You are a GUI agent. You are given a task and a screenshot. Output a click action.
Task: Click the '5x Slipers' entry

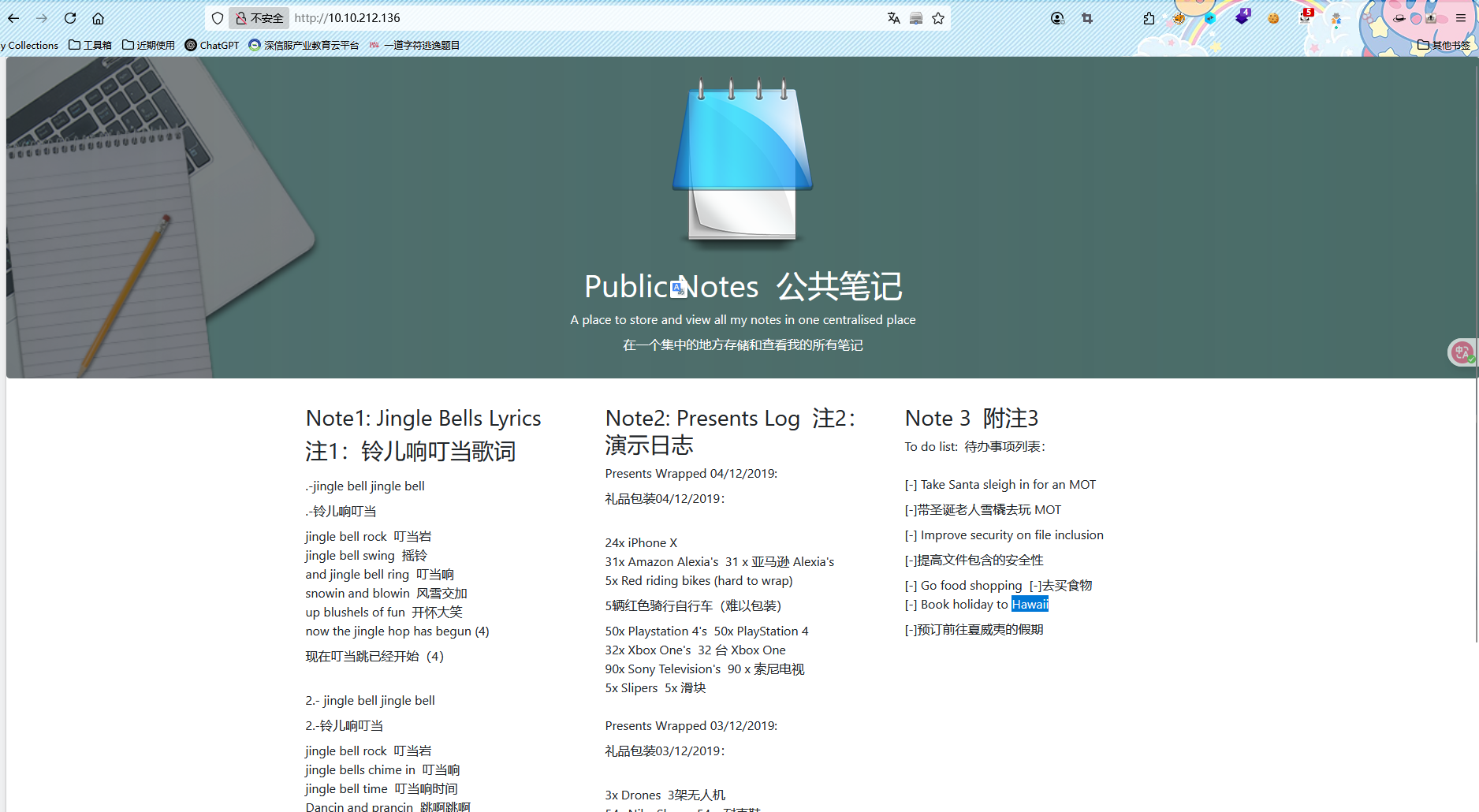point(631,688)
